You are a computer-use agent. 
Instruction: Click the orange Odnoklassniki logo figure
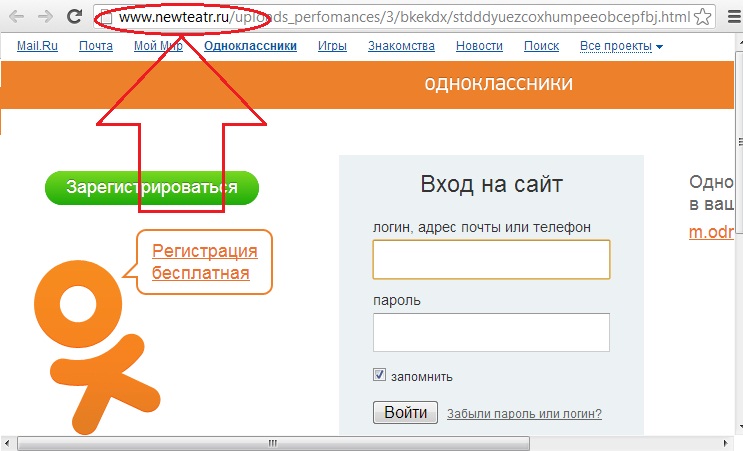point(96,347)
